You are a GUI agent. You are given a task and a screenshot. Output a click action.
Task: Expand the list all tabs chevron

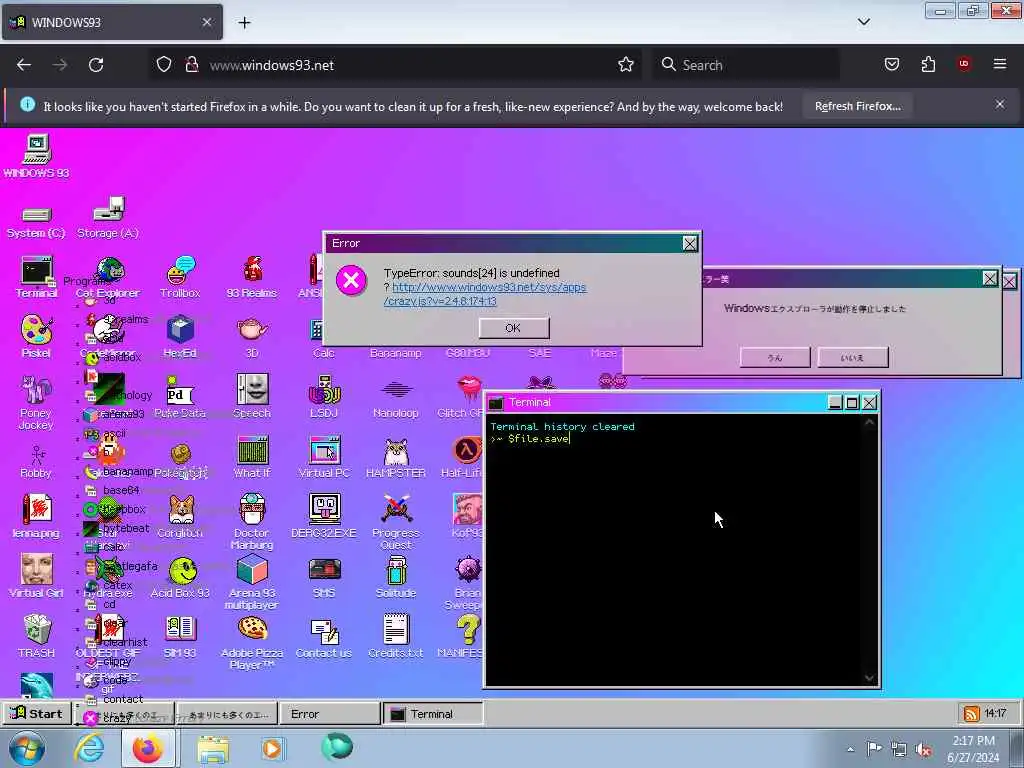pos(863,22)
